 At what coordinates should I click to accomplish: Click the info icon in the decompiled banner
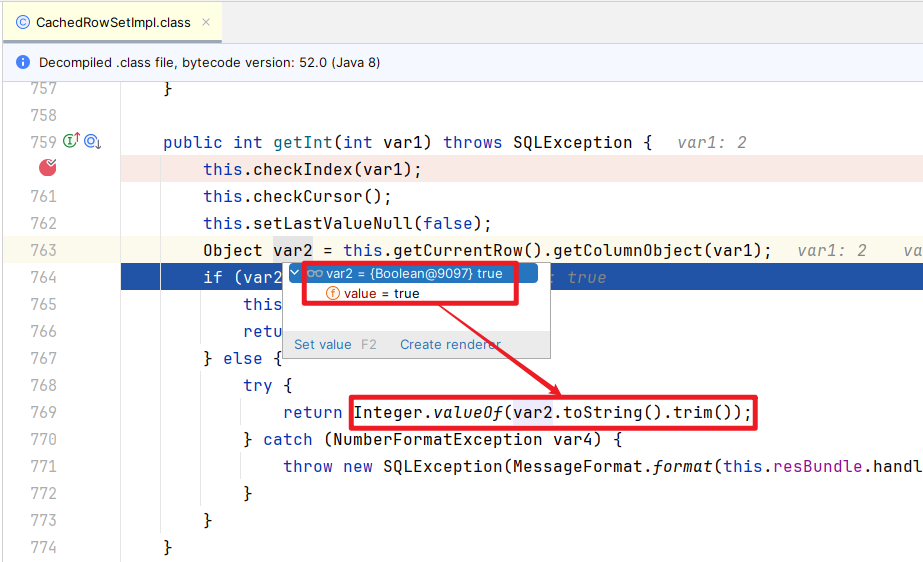[23, 62]
